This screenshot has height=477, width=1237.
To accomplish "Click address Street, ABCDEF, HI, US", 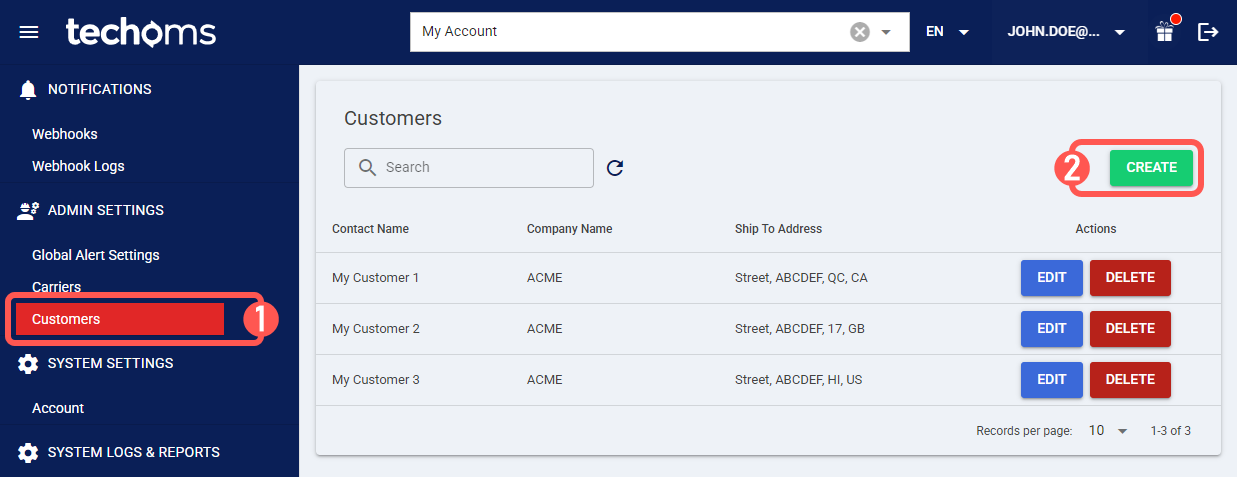I will coord(798,380).
